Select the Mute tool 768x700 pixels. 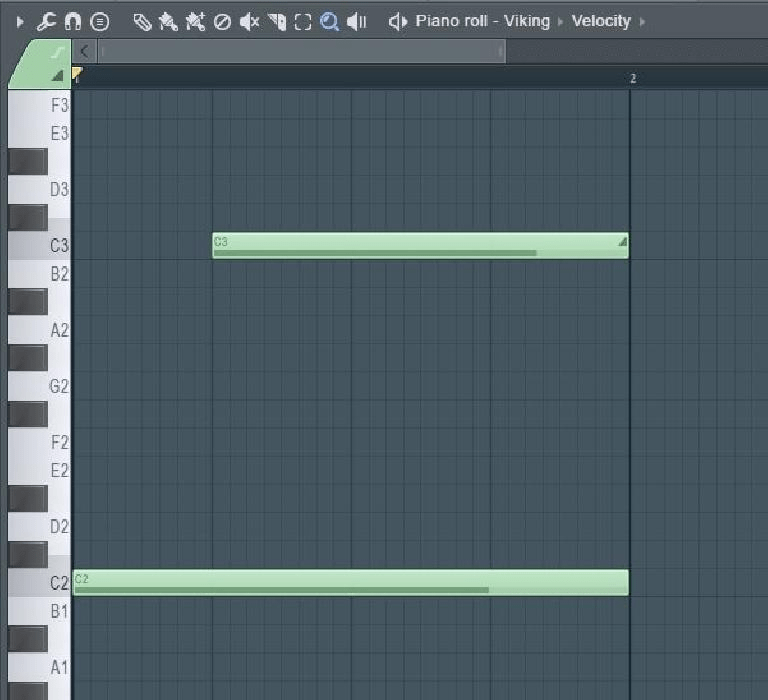249,22
